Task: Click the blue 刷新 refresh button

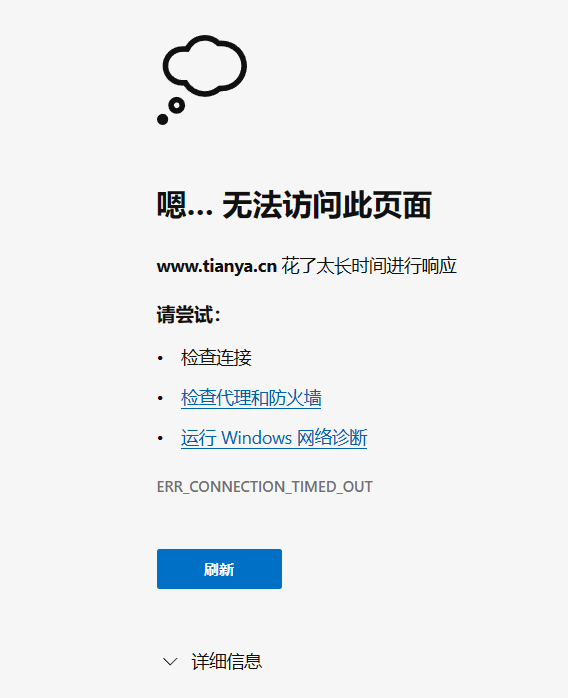Action: pos(219,569)
